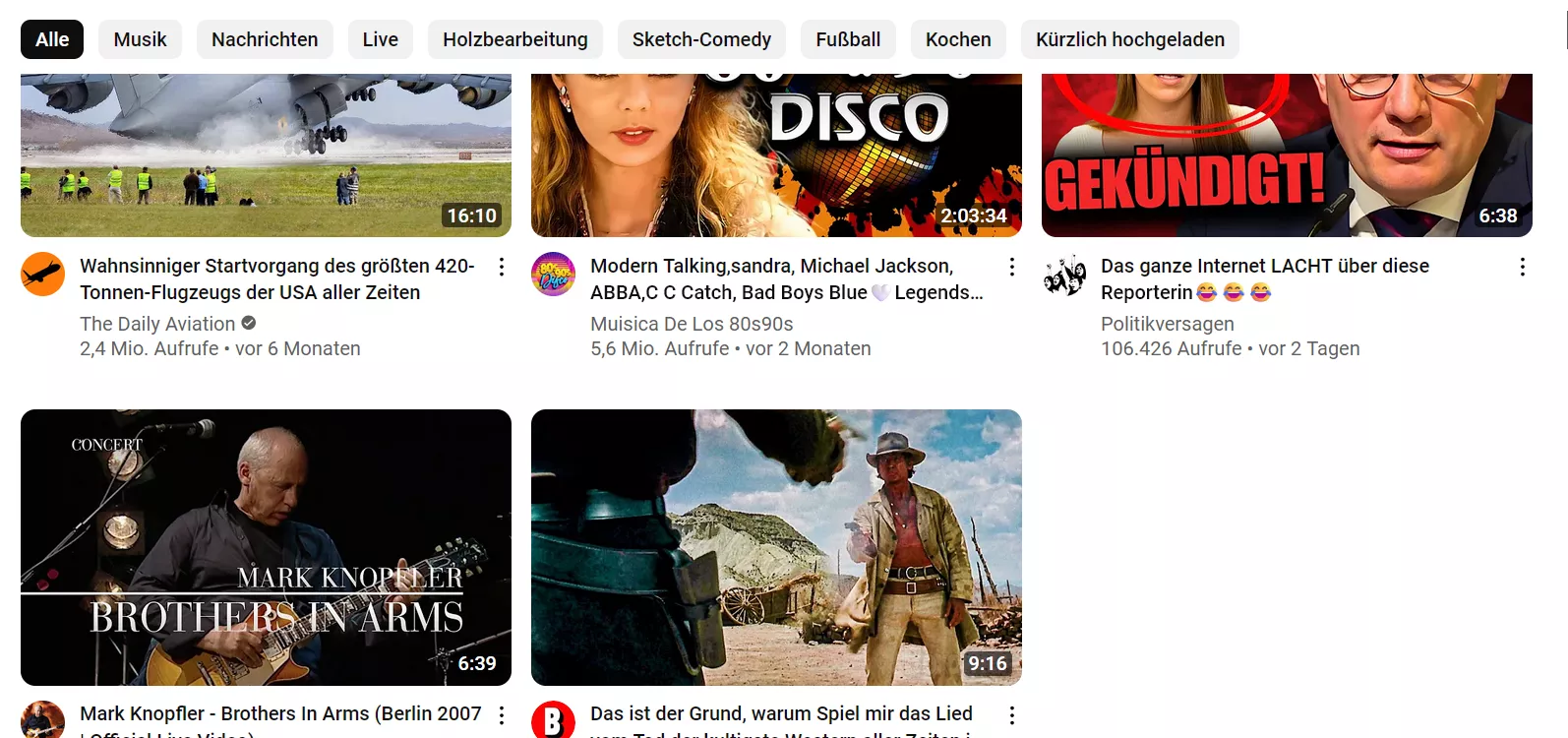Image resolution: width=1568 pixels, height=738 pixels.
Task: Open more options for the Western video
Action: click(x=1012, y=714)
